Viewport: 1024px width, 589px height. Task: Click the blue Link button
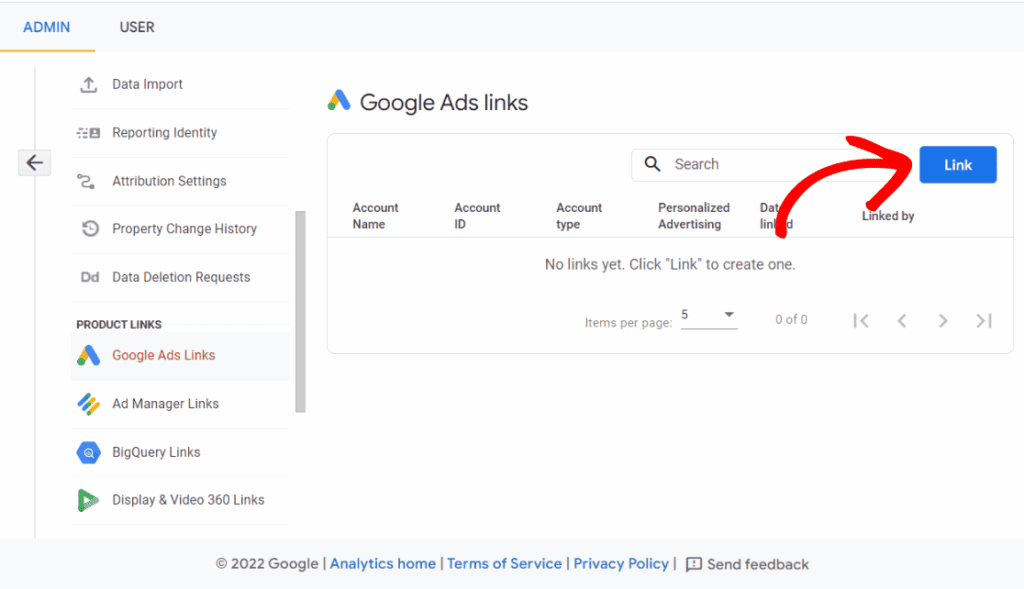[957, 164]
